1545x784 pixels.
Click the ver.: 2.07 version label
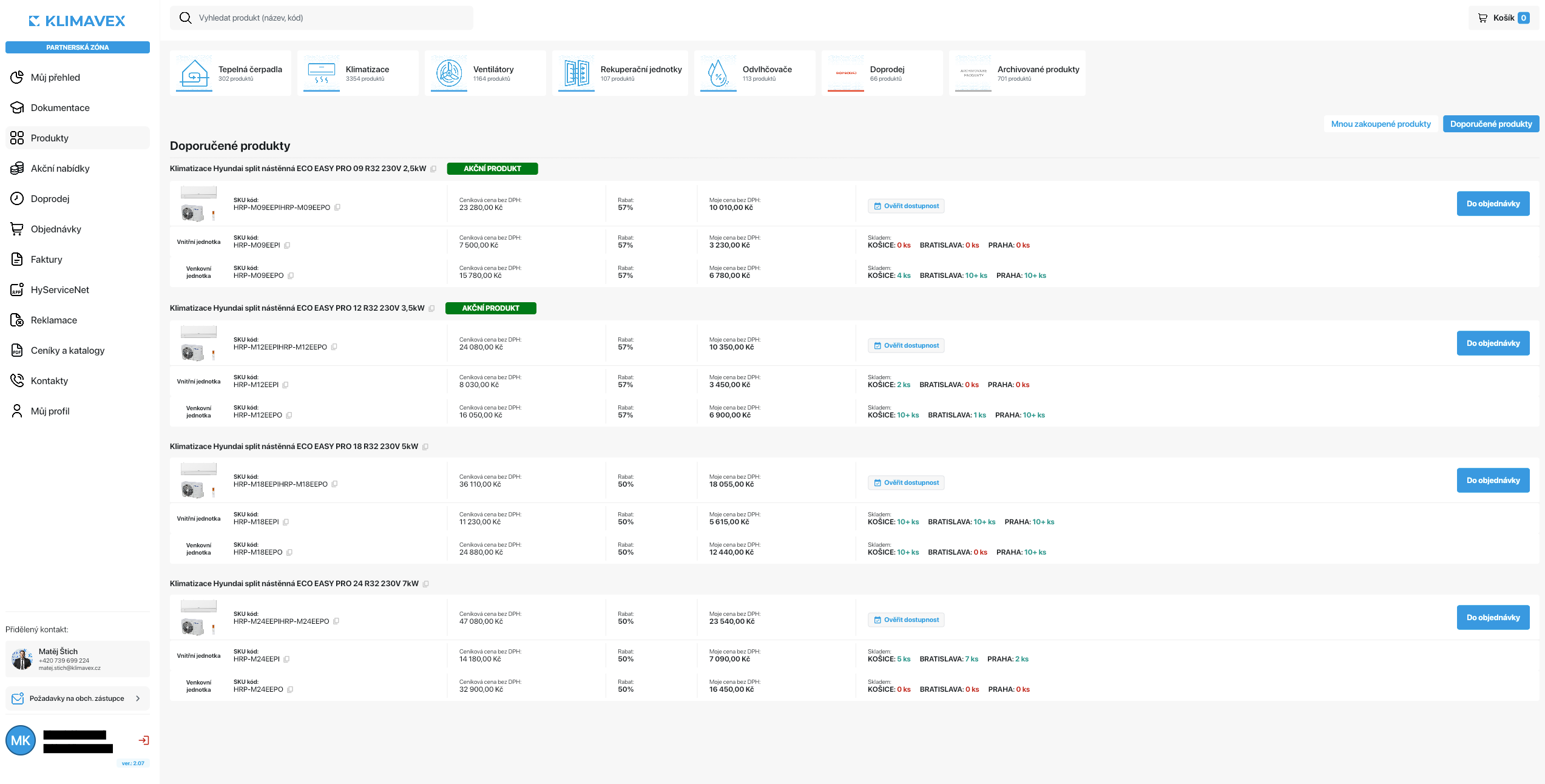pyautogui.click(x=133, y=763)
